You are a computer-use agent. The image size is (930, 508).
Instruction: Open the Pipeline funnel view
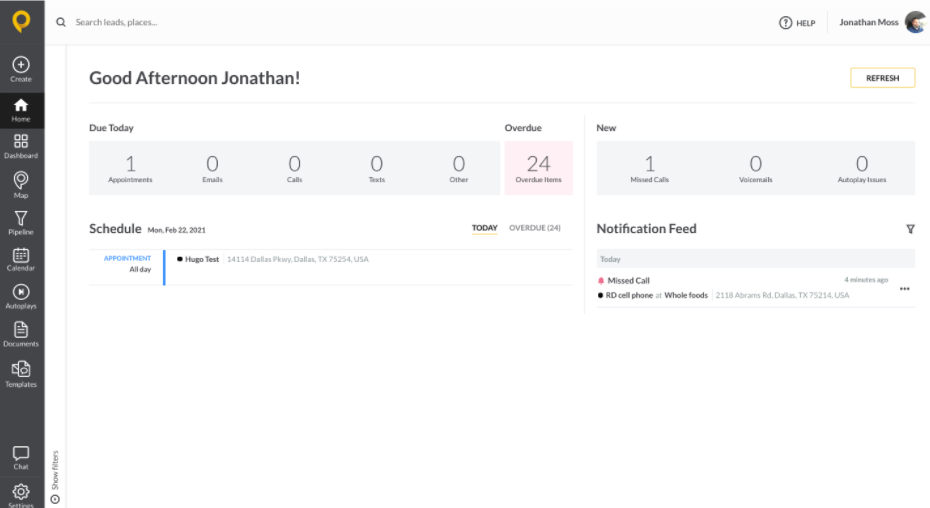point(21,223)
